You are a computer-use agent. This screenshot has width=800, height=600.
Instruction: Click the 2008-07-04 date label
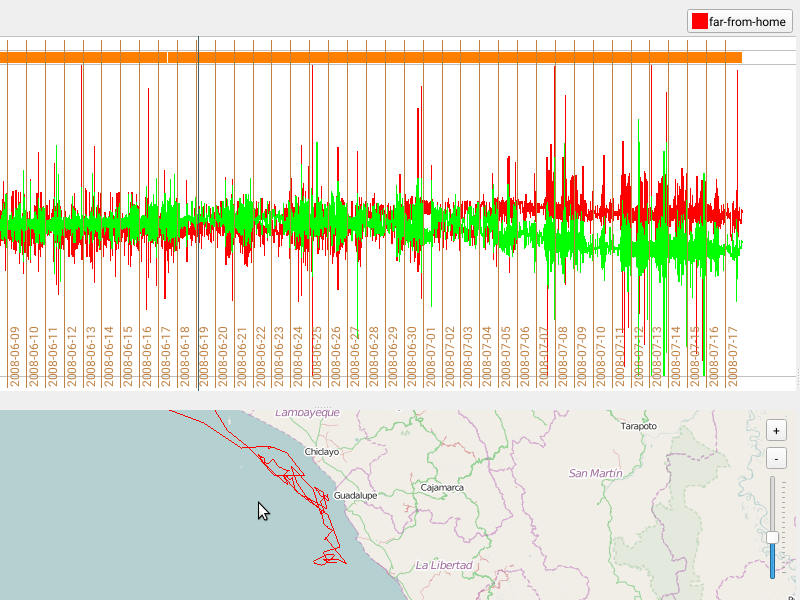coord(487,357)
